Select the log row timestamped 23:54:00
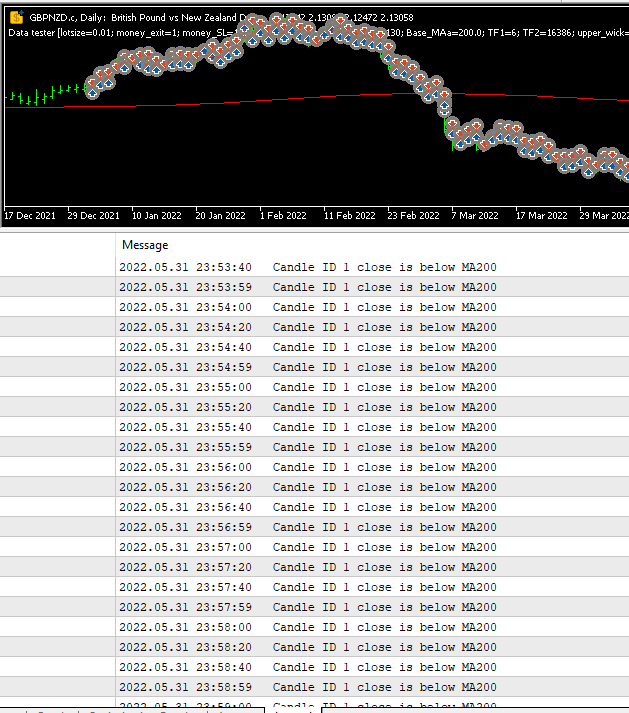Viewport: 629px width, 713px height. [314, 307]
